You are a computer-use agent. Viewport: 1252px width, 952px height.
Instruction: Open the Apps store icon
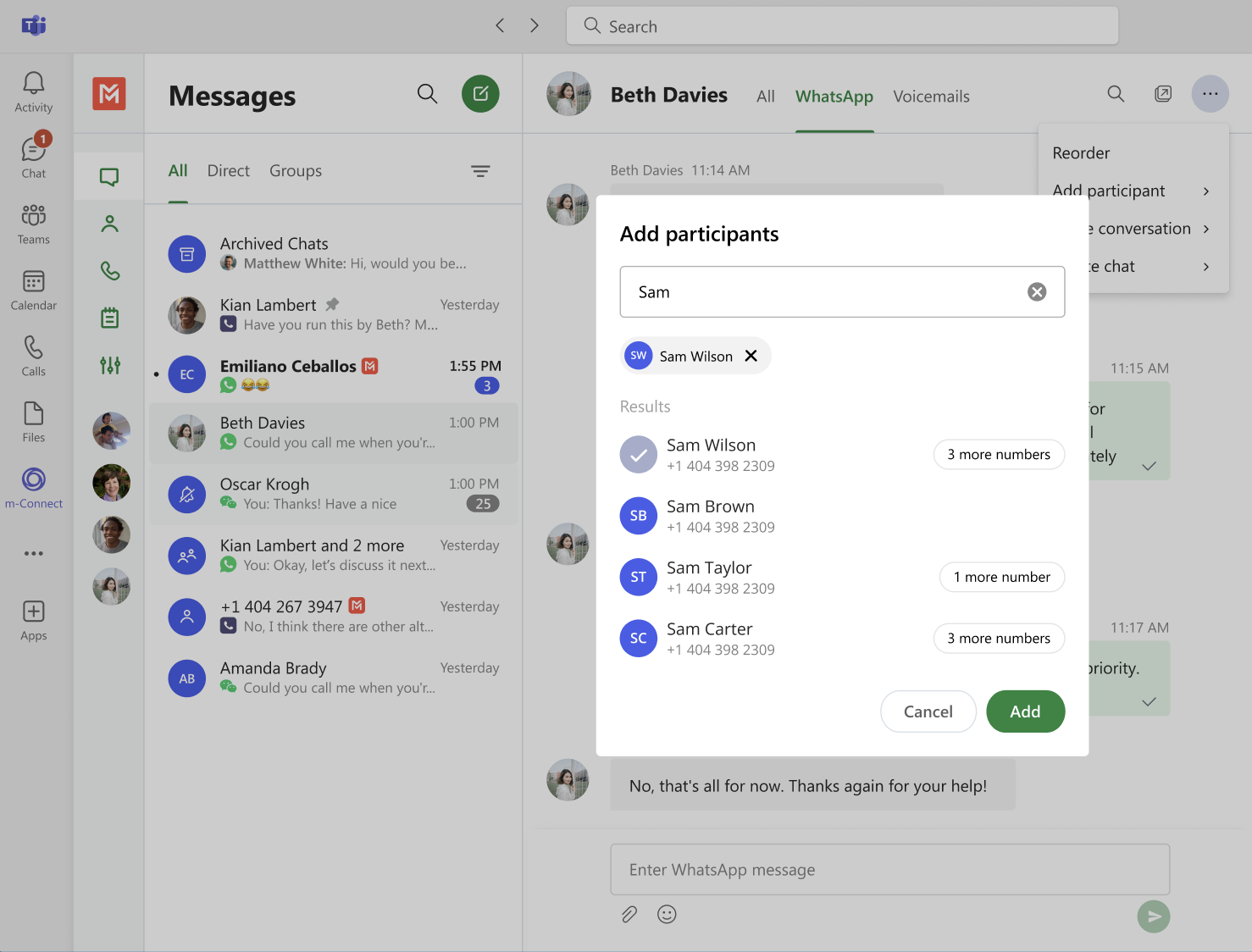click(34, 620)
